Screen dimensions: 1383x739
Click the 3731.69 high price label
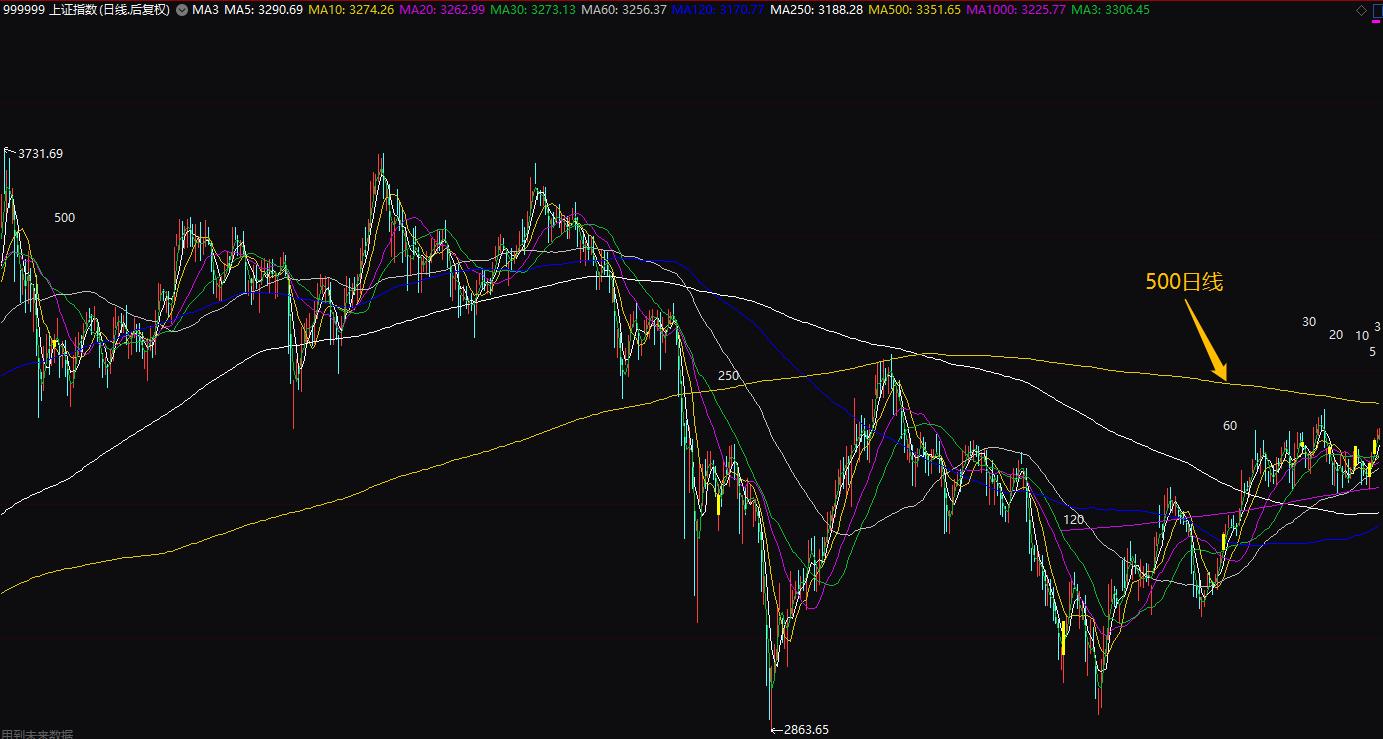point(40,153)
